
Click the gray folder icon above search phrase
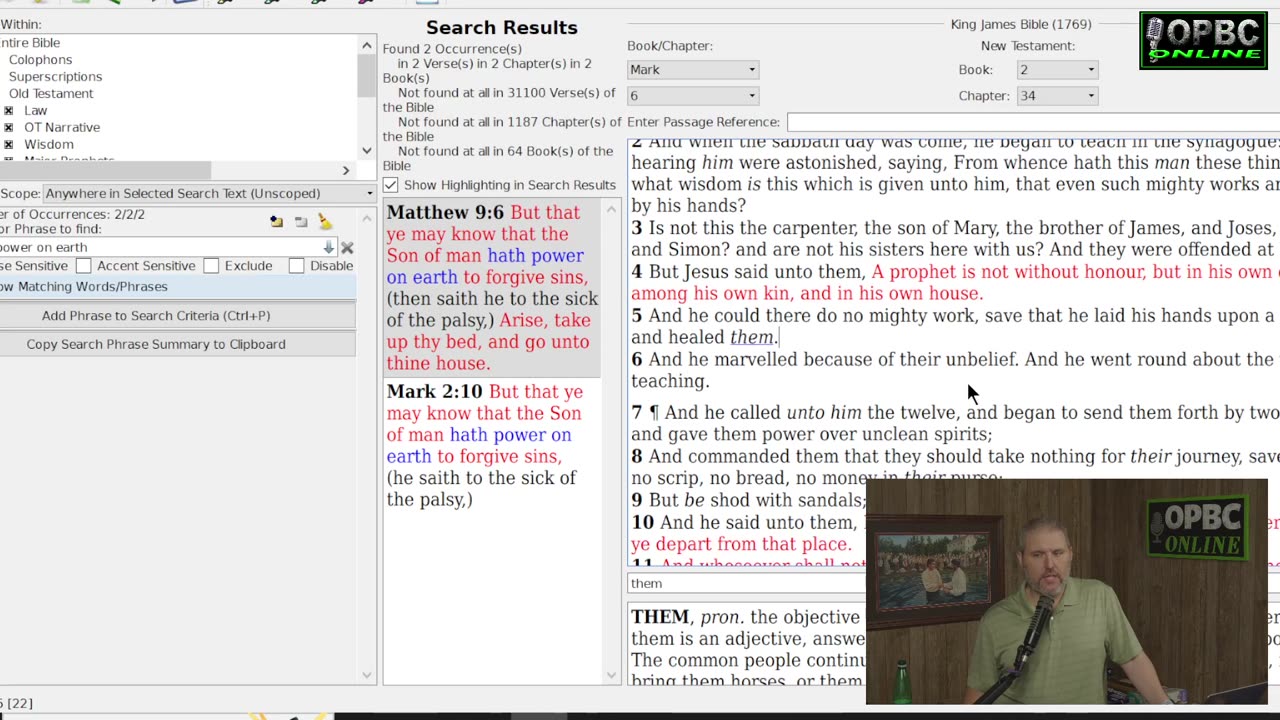(x=300, y=221)
